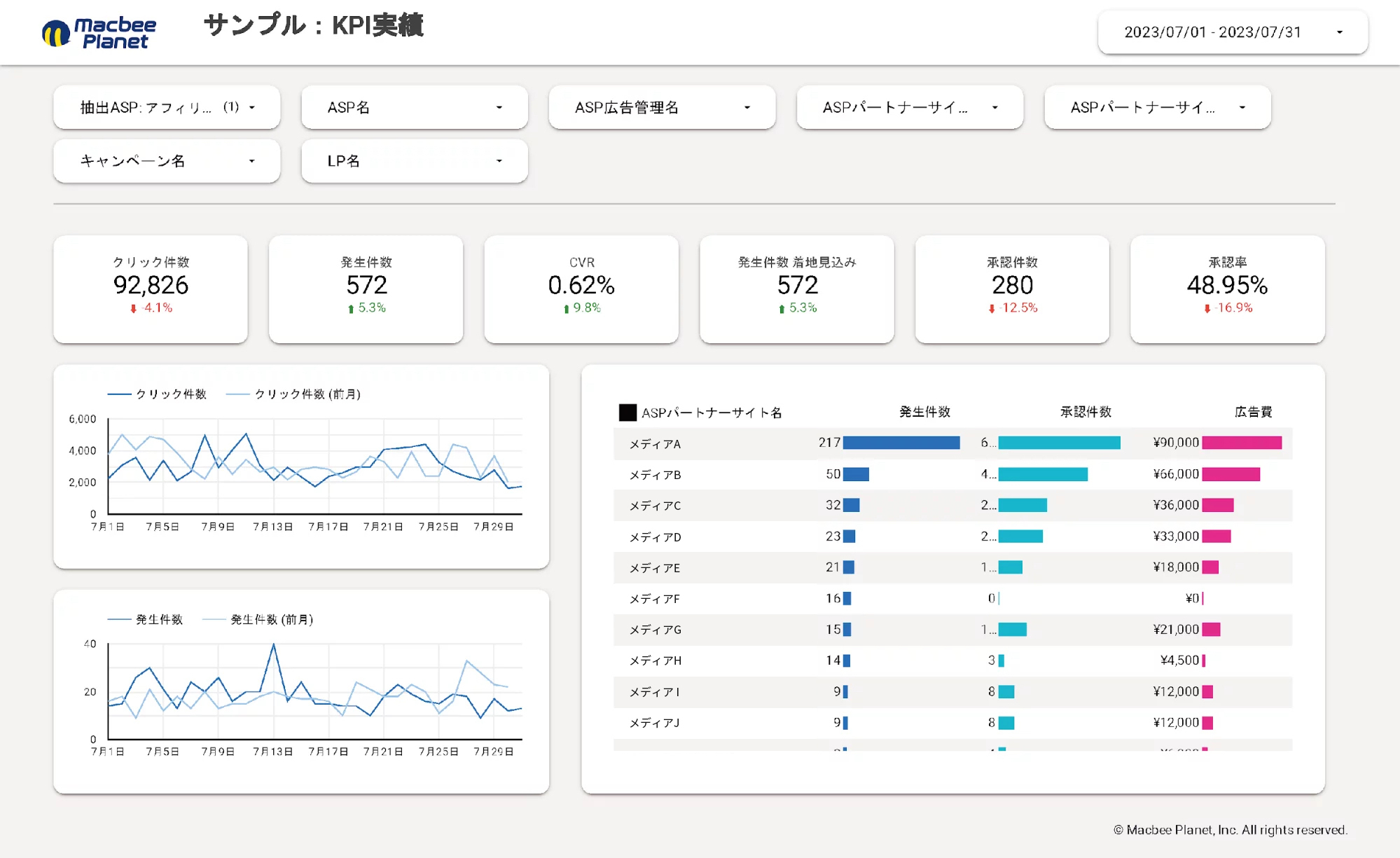
Task: Click the pink ¥90,000 bar in メディアA
Action: pos(1242,443)
